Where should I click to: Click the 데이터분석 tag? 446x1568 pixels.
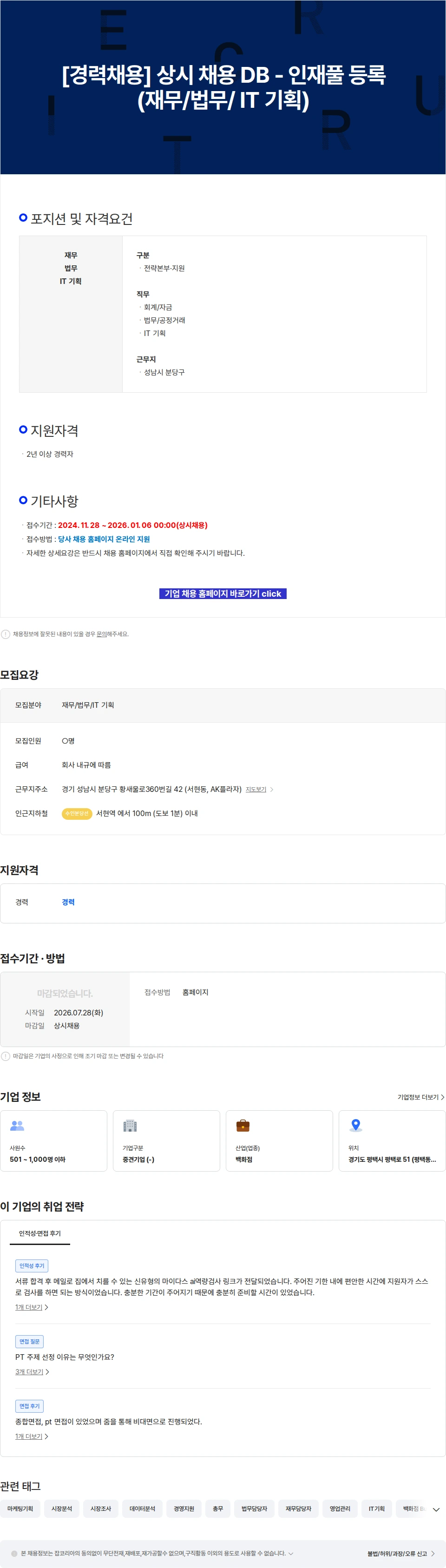pyautogui.click(x=142, y=1509)
